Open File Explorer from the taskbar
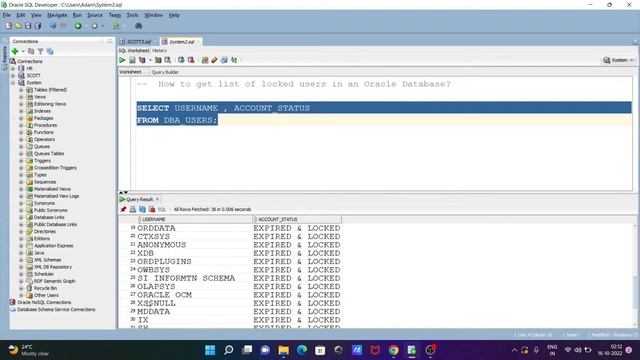The height and width of the screenshot is (360, 640). click(x=283, y=350)
